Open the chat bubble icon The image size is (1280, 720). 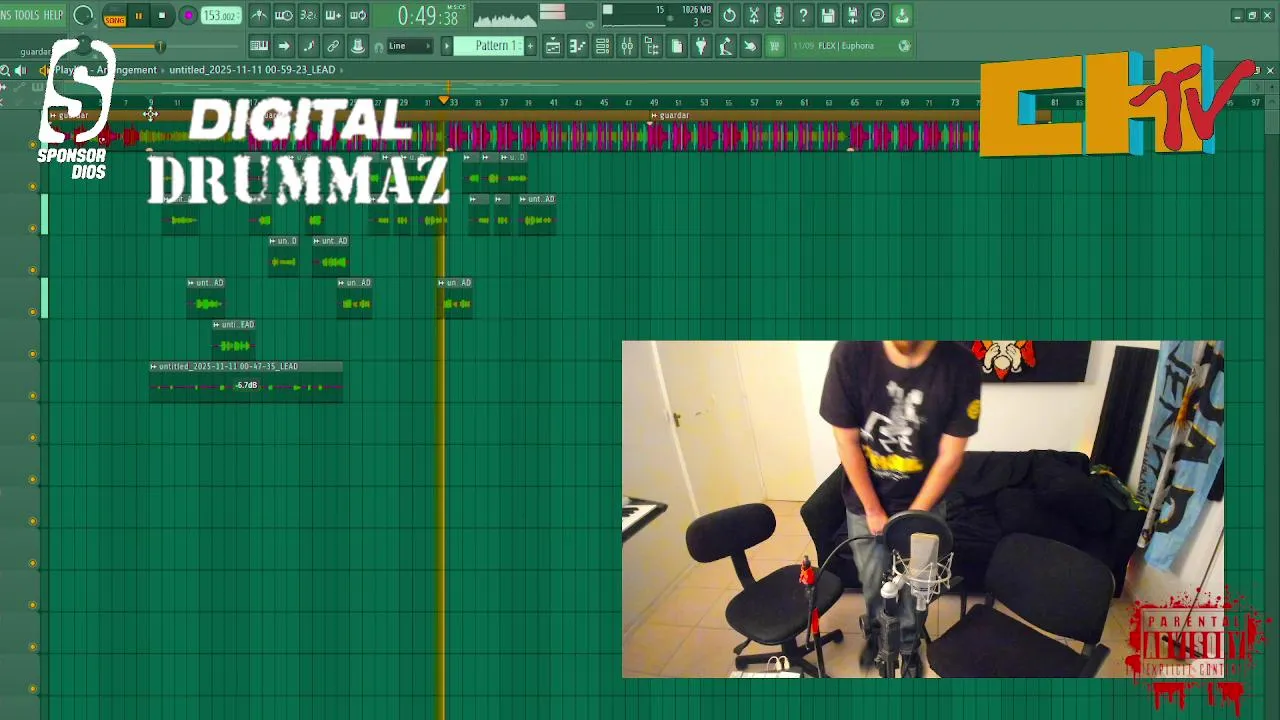click(x=877, y=15)
